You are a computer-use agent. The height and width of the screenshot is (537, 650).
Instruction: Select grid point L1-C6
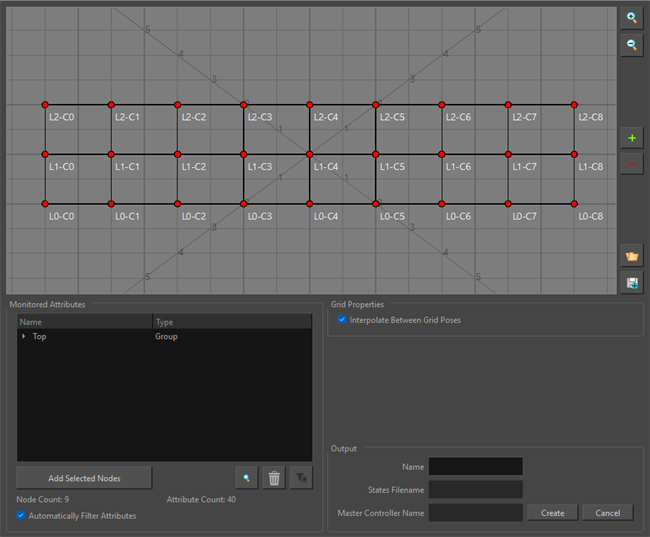click(x=442, y=154)
